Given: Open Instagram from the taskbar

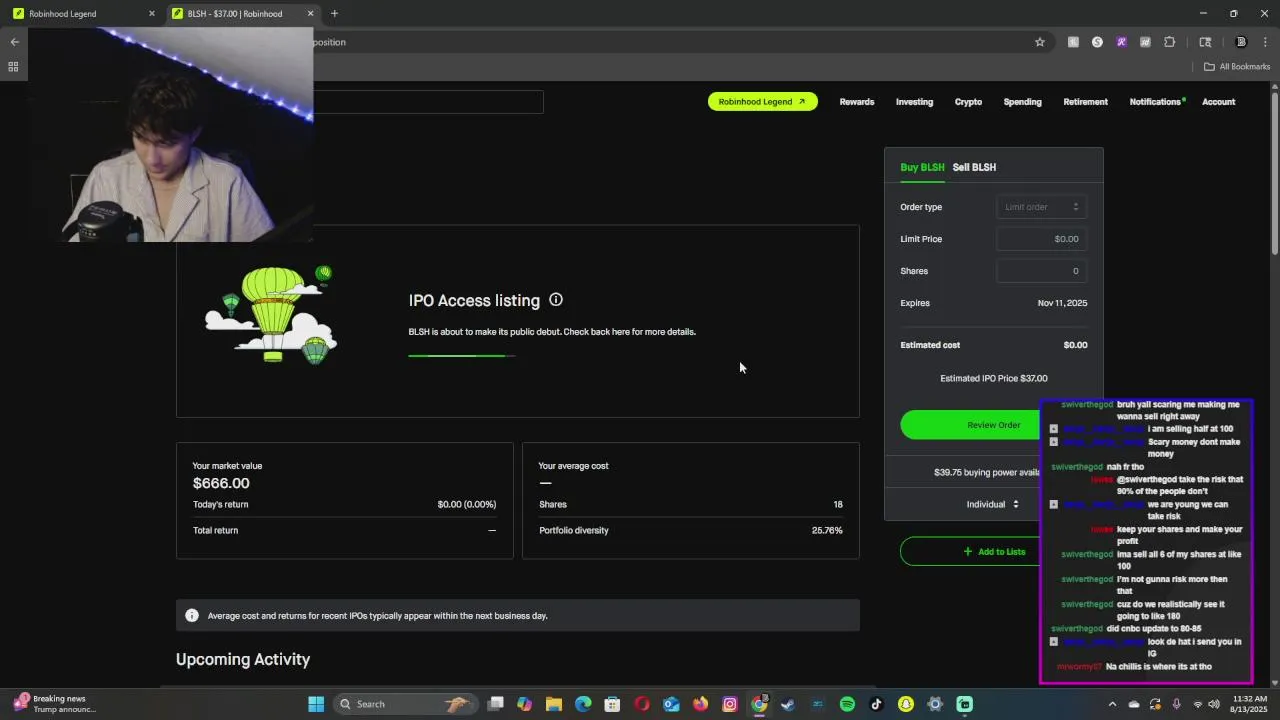Looking at the screenshot, I should pos(730,704).
